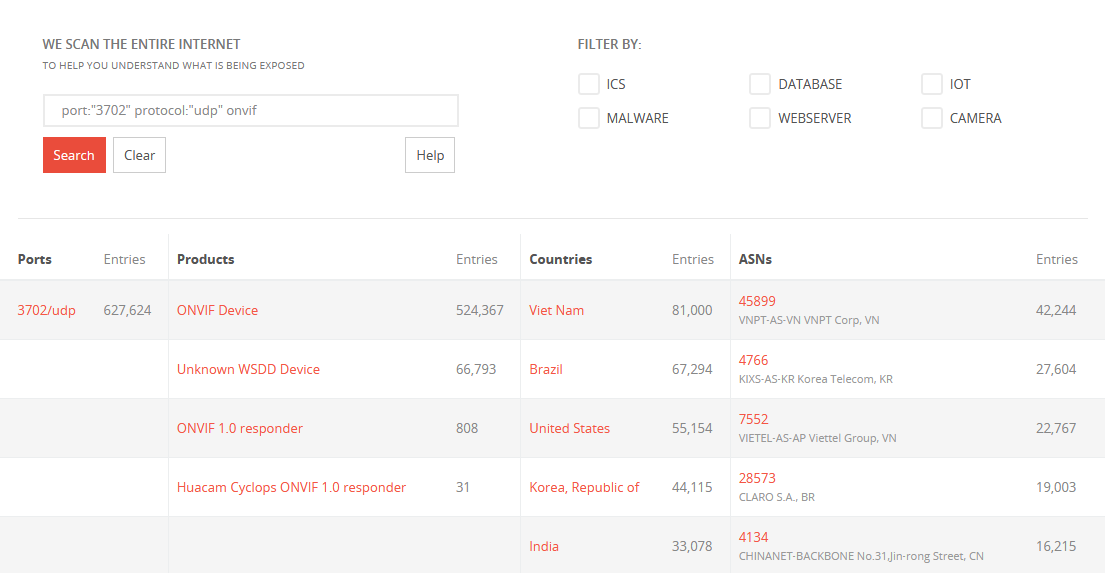
Task: Enable the CAMERA filter checkbox
Action: point(932,118)
